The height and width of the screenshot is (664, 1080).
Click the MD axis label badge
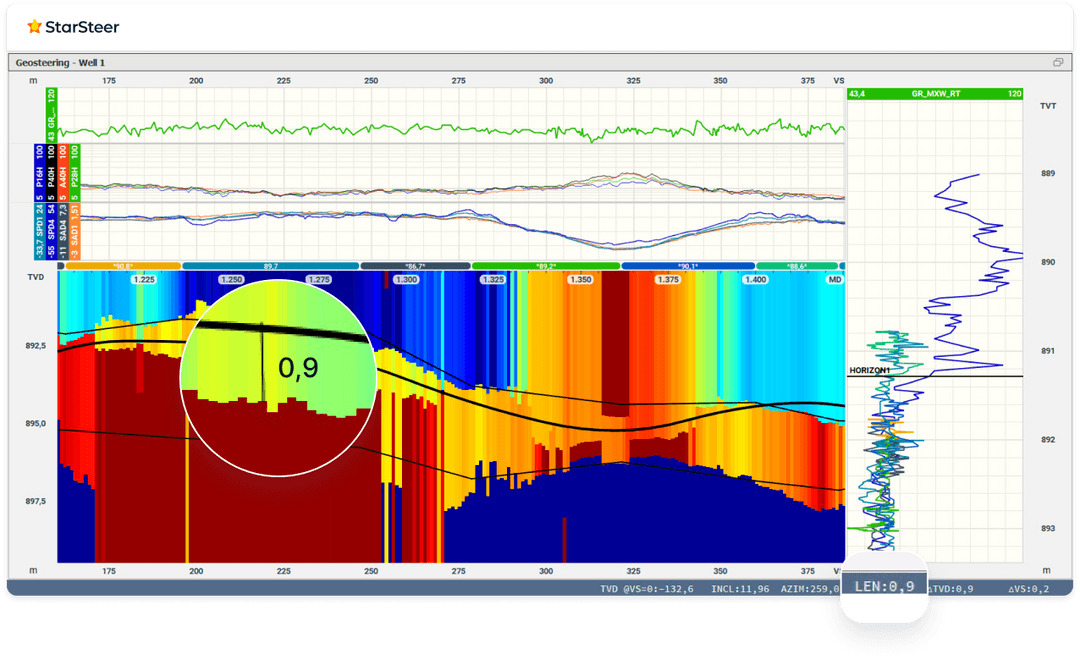pyautogui.click(x=835, y=280)
